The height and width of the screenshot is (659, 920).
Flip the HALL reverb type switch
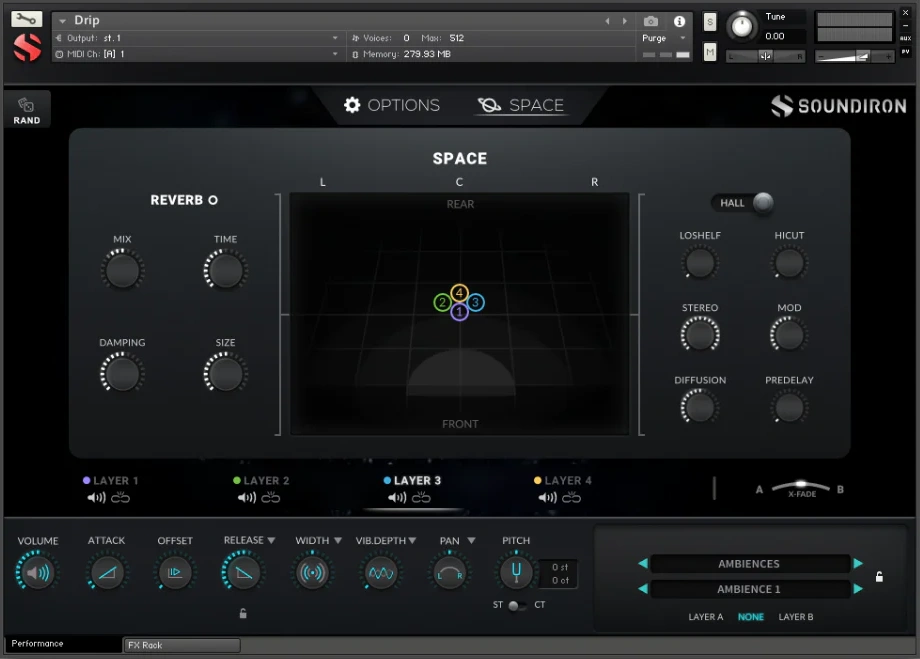tap(764, 203)
